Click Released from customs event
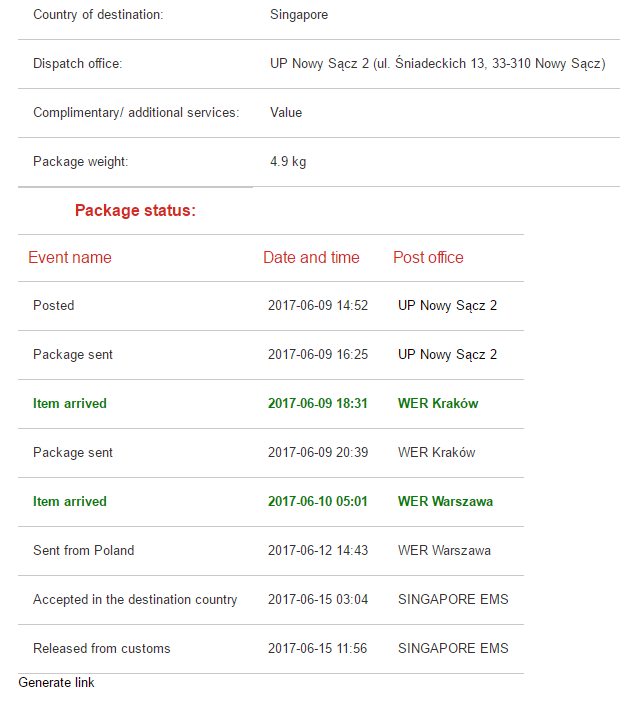The width and height of the screenshot is (641, 704). click(102, 648)
